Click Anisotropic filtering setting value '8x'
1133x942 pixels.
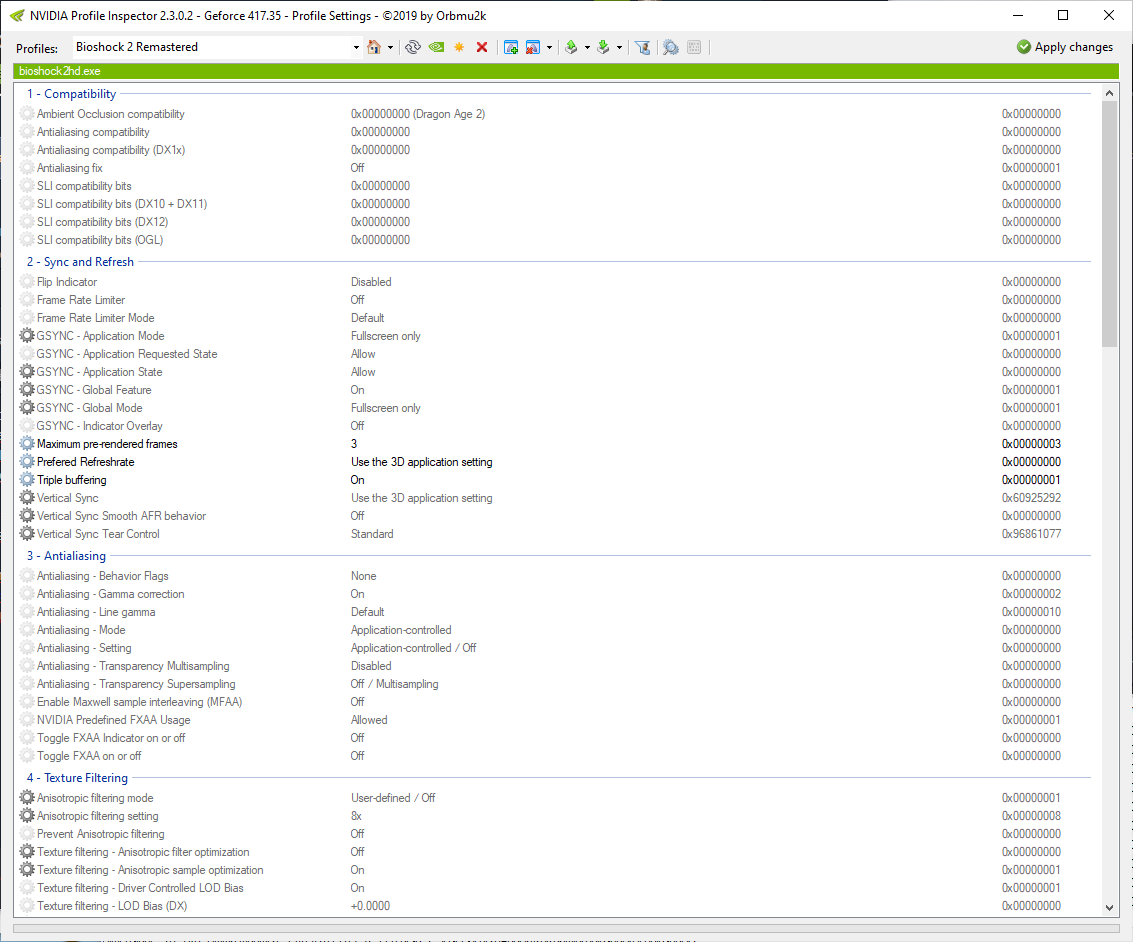pyautogui.click(x=356, y=816)
